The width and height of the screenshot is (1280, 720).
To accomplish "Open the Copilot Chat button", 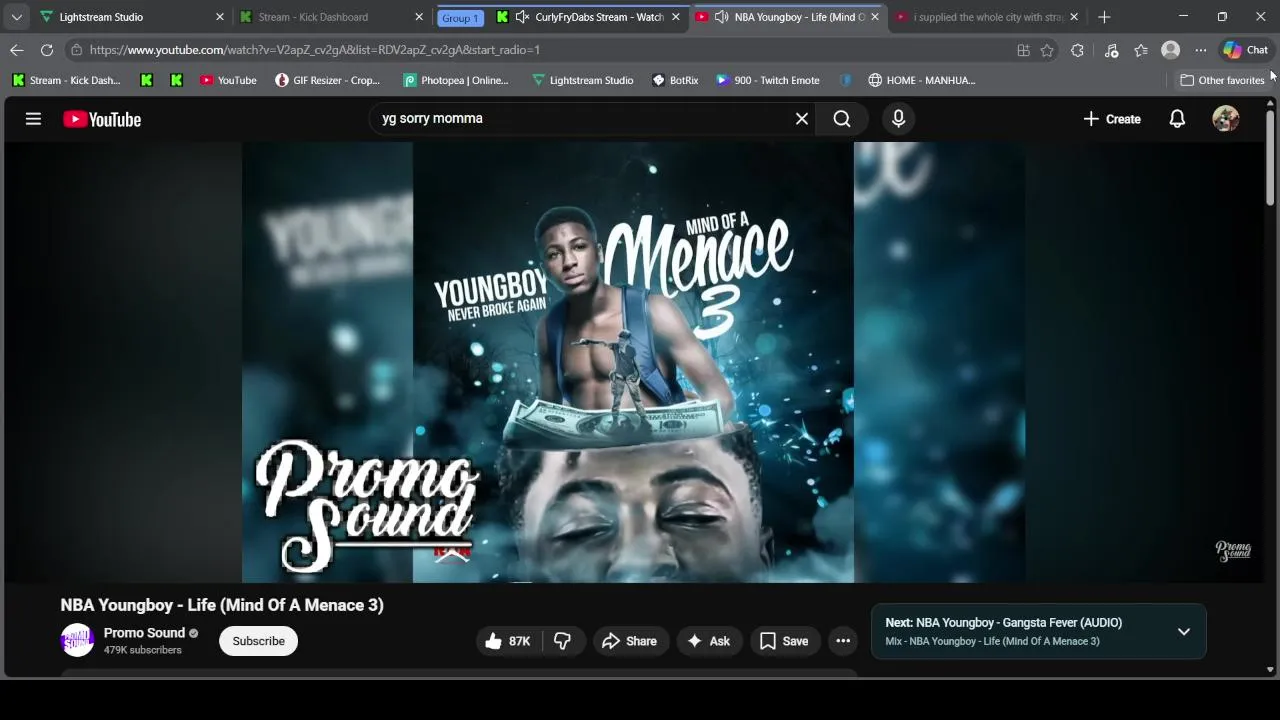I will click(1246, 50).
